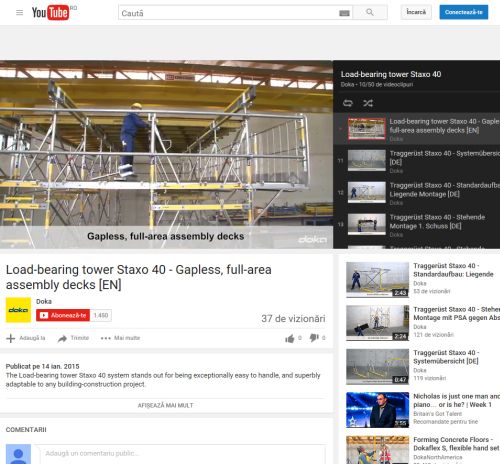Select playlist item Gapless full-area assembly decks
500x464 pixels.
pyautogui.click(x=417, y=129)
